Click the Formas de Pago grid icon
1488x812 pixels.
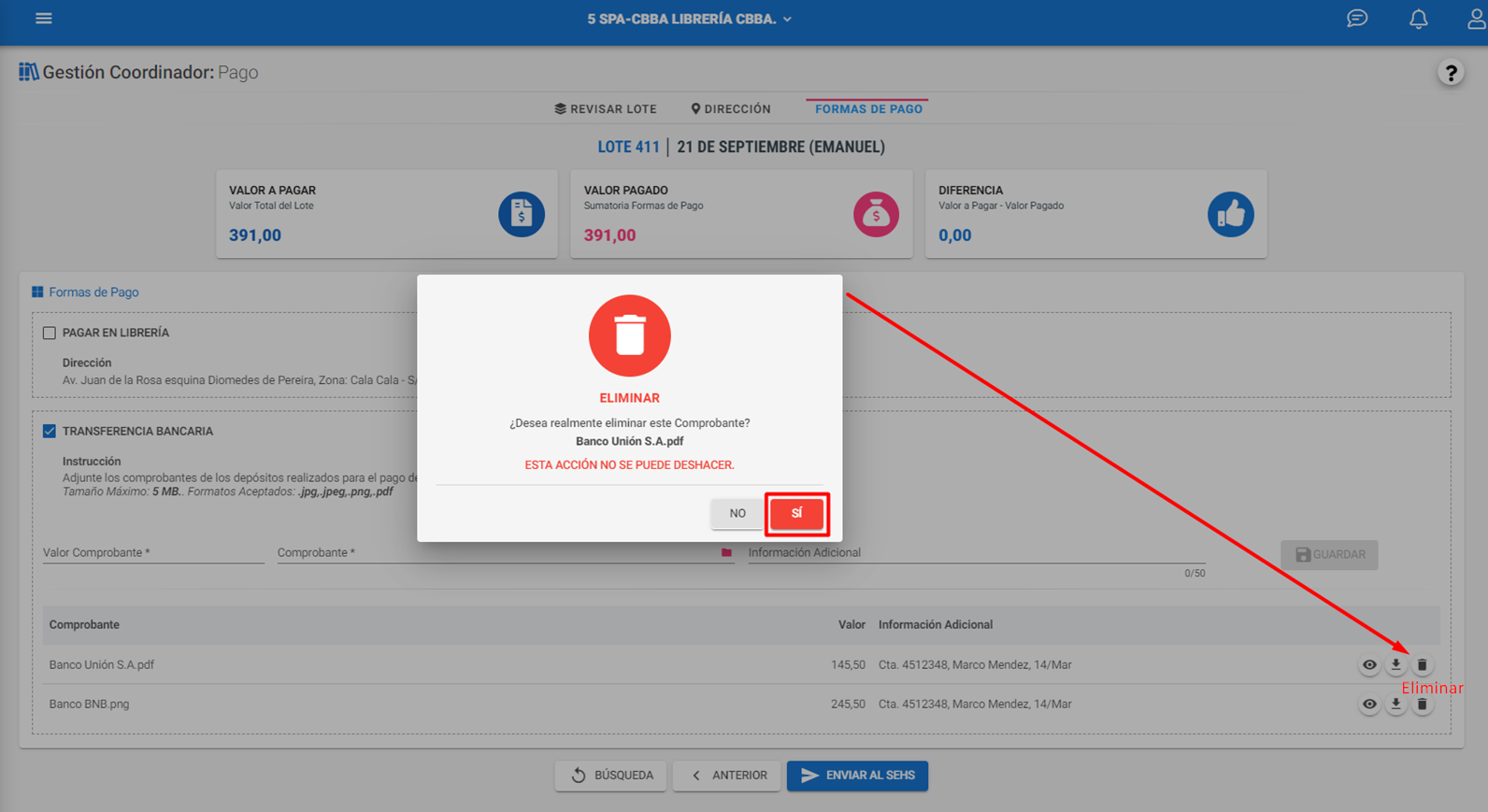point(37,292)
